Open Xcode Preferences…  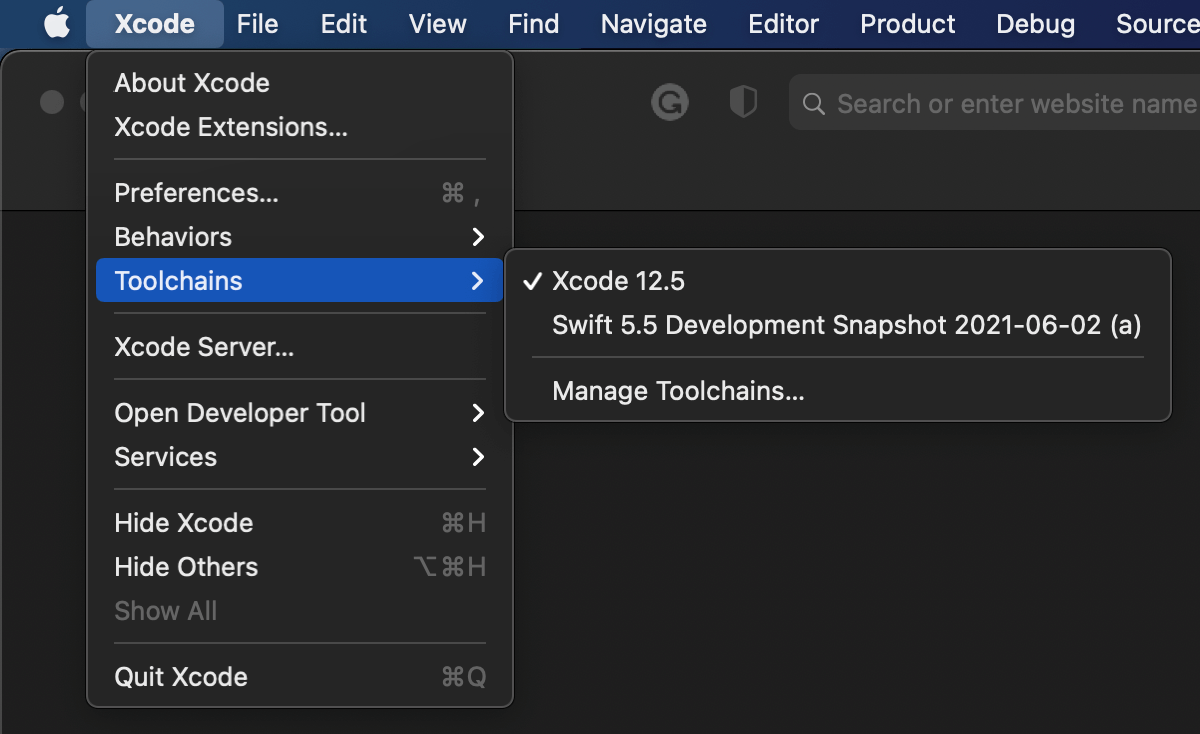pyautogui.click(x=197, y=193)
